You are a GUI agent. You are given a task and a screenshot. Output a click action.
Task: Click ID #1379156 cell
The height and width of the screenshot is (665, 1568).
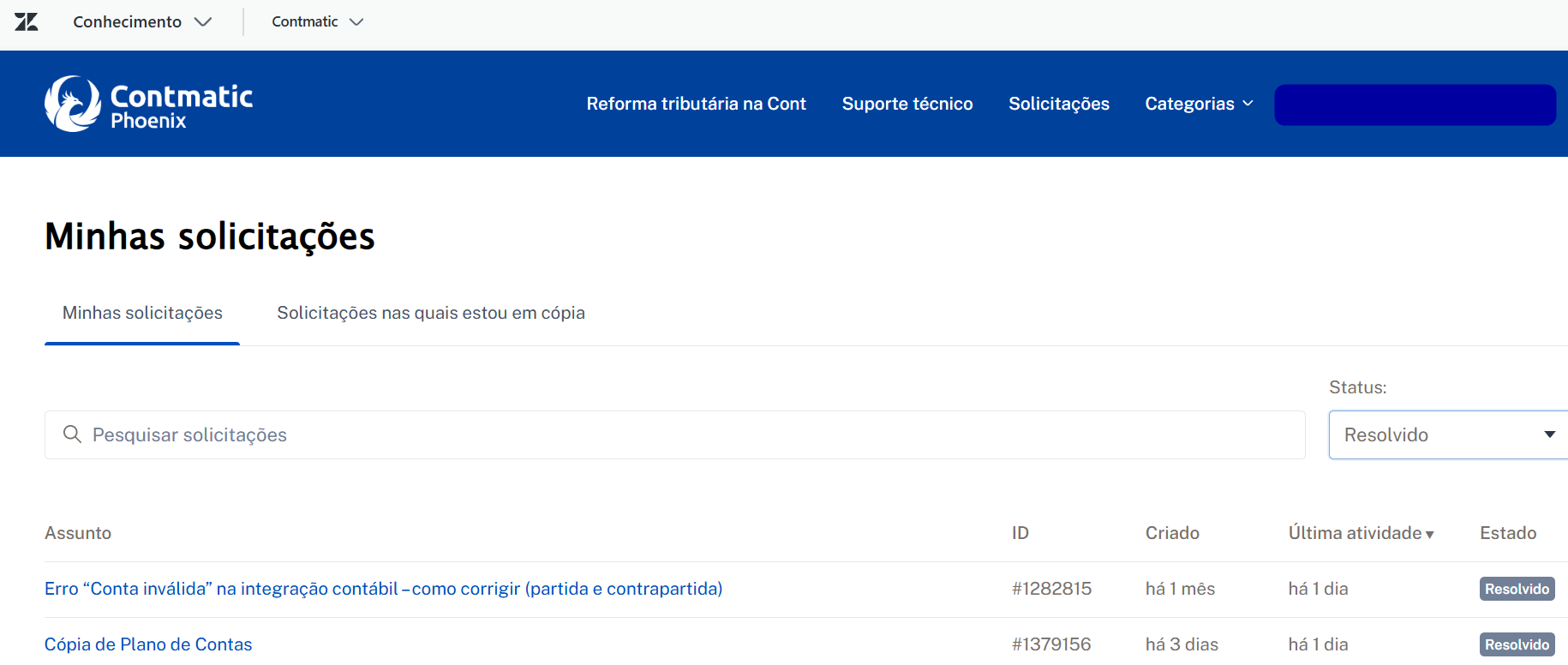tap(1051, 644)
